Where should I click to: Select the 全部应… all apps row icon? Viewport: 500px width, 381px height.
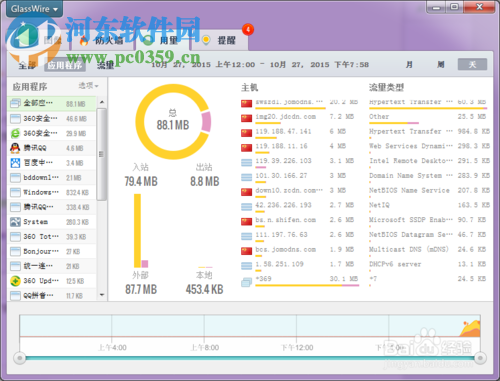click(15, 103)
